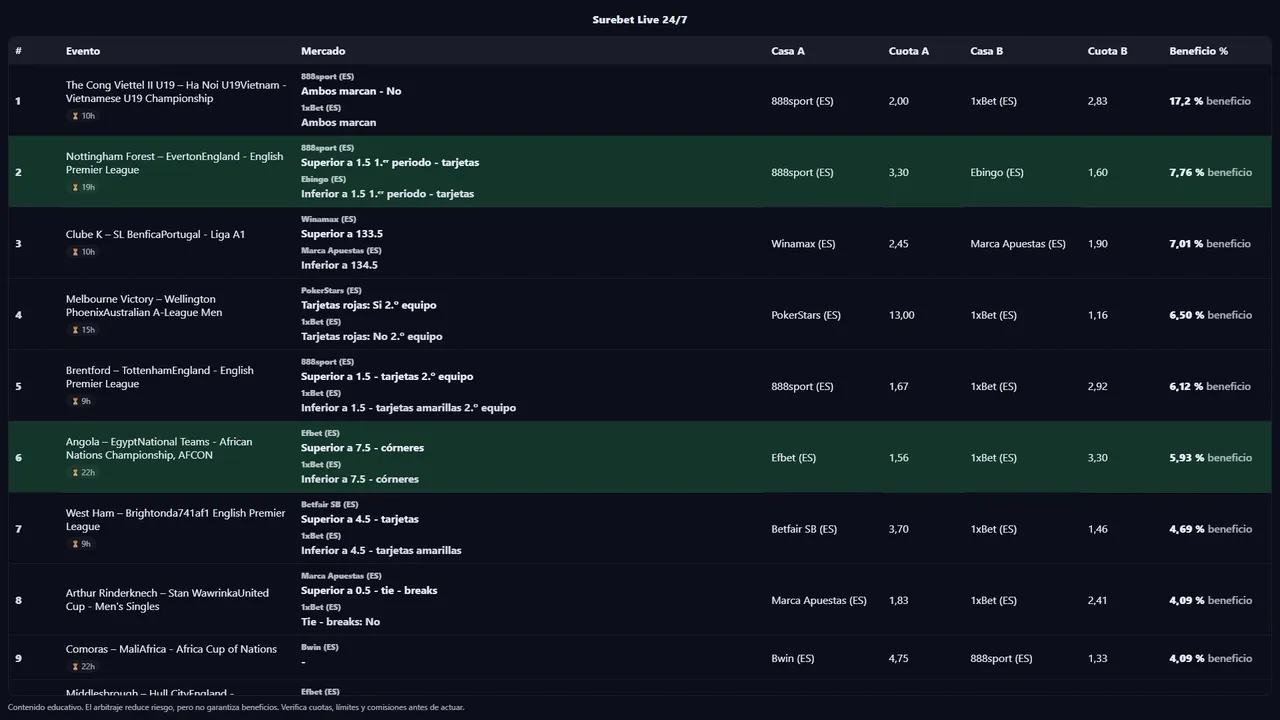
Task: Click Ebingo (ES) in the Casa B column
Action: click(x=996, y=173)
